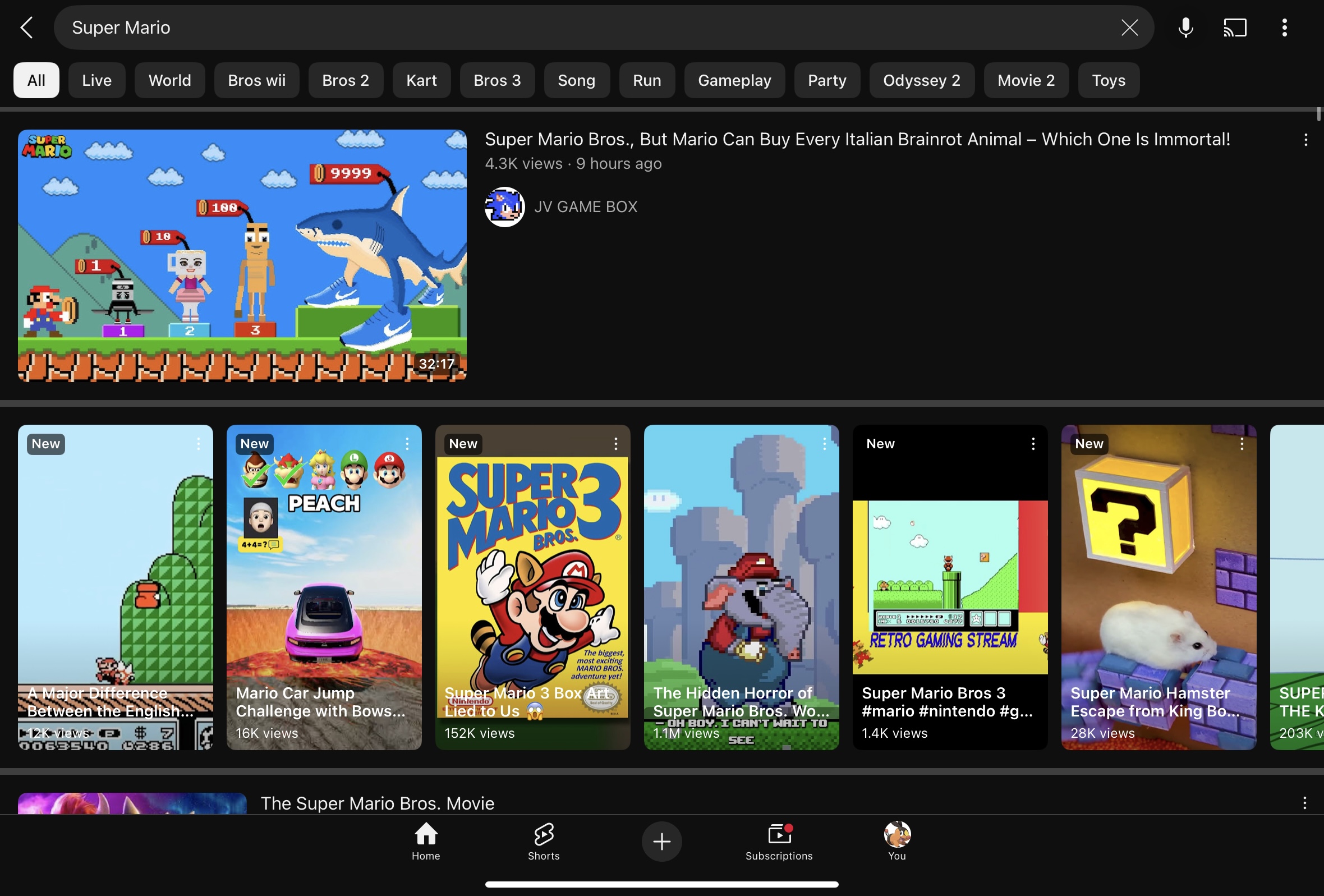The height and width of the screenshot is (896, 1324).
Task: Play Mario Car Jump Challenge short
Action: tap(324, 587)
